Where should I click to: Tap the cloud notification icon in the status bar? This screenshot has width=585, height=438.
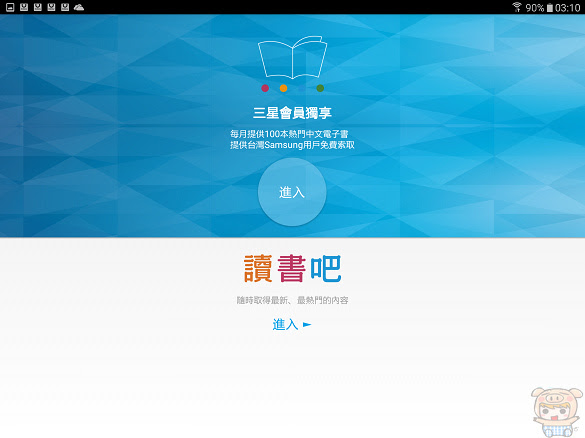coord(79,7)
